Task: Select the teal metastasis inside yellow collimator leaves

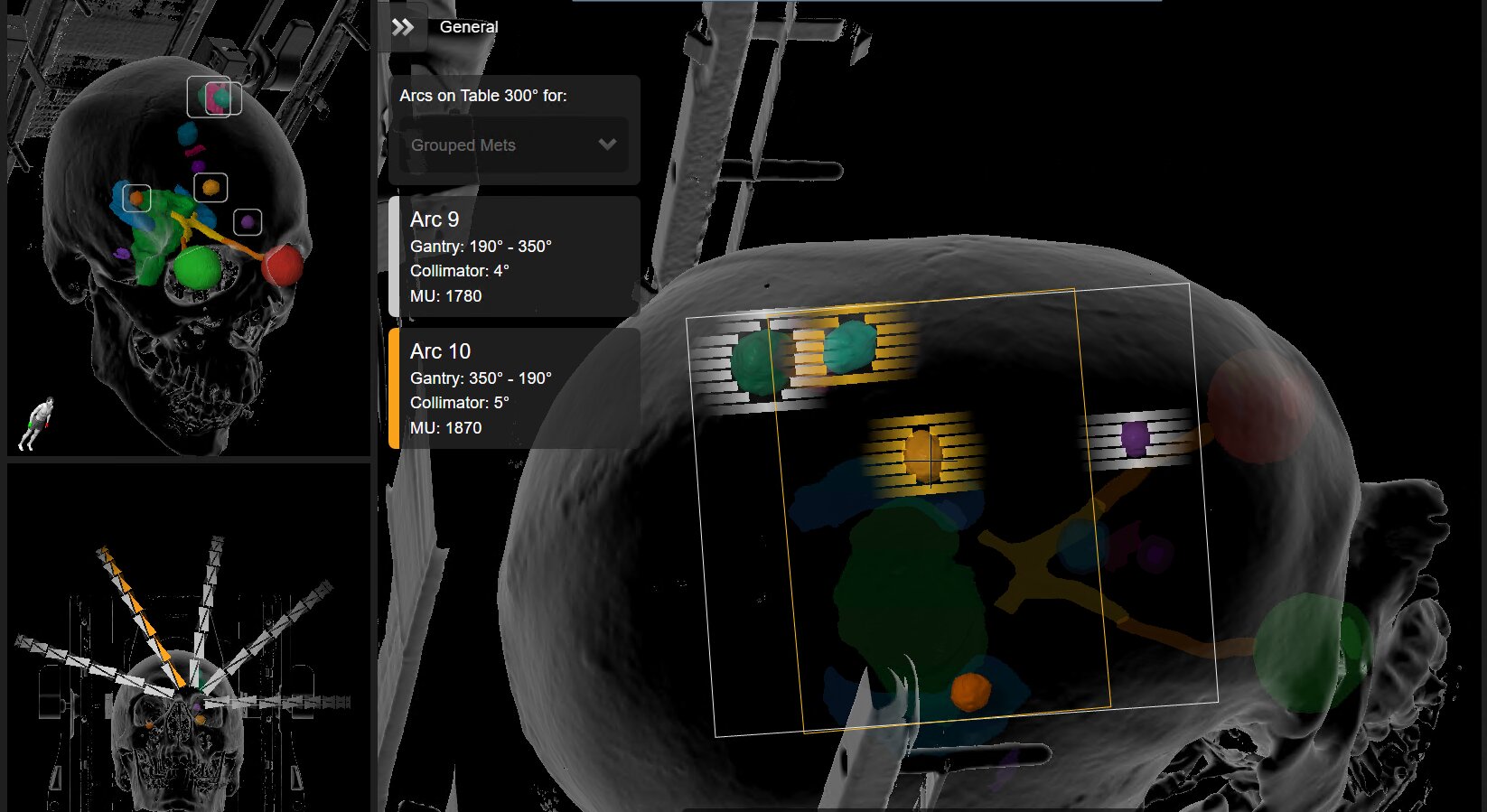Action: click(x=850, y=347)
